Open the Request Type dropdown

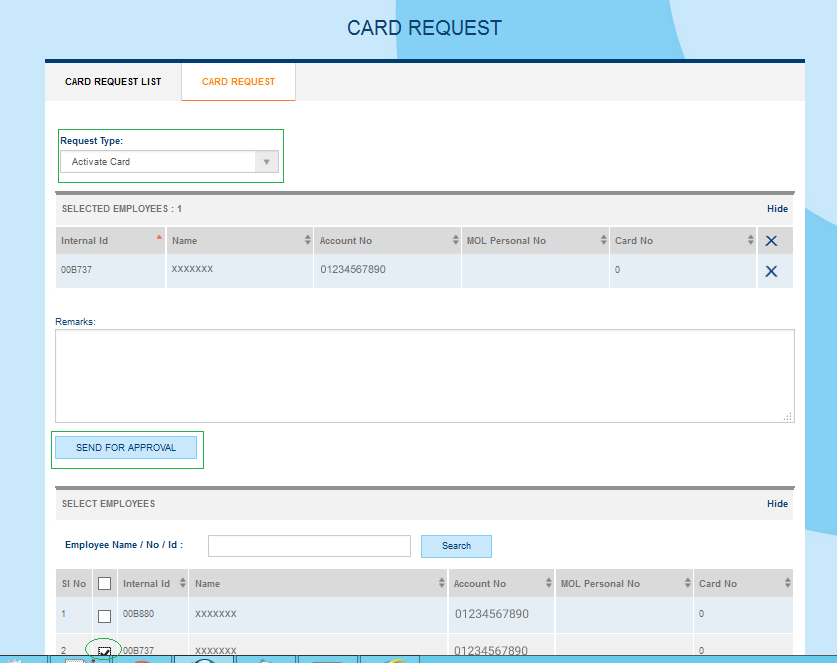pyautogui.click(x=168, y=162)
